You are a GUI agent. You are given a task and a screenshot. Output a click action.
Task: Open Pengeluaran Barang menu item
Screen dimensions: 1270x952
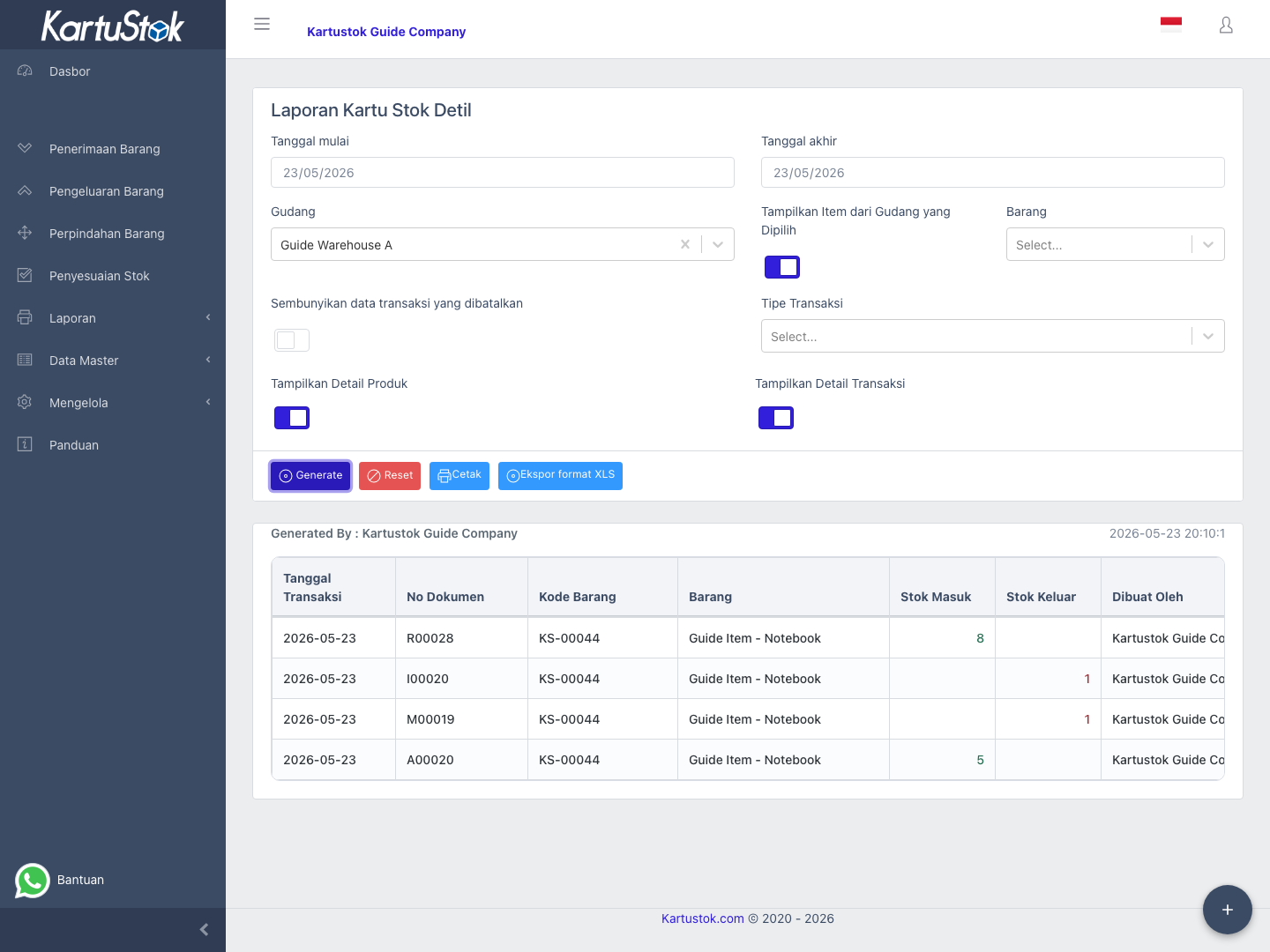[x=113, y=191]
